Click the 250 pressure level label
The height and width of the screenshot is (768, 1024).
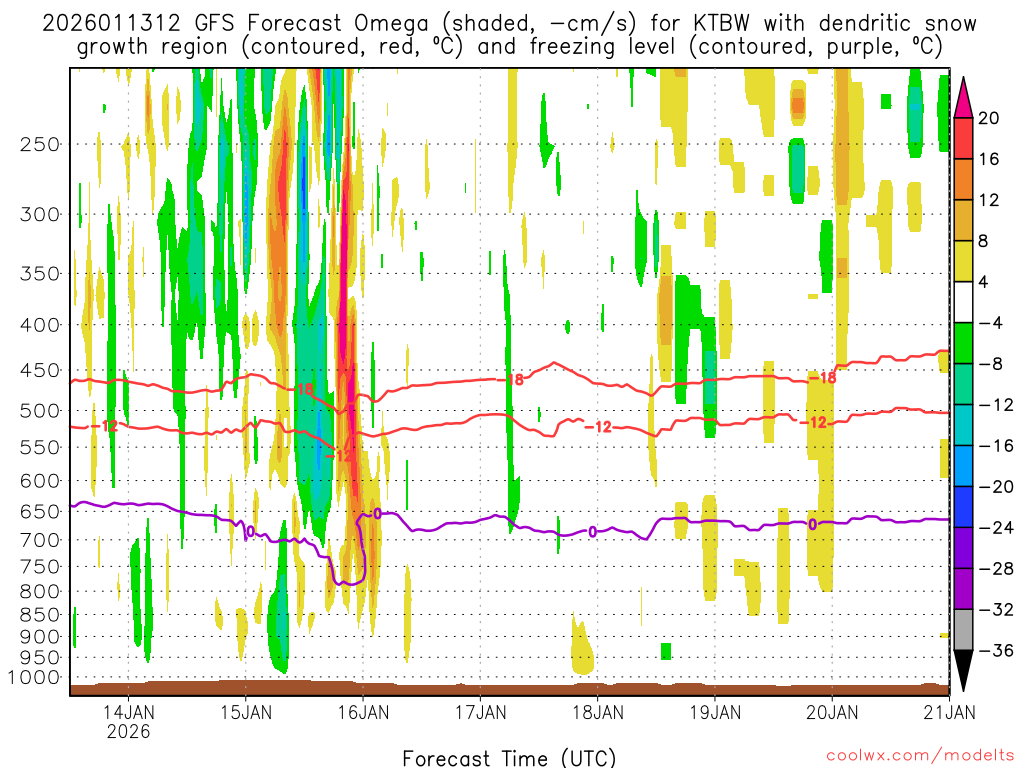point(40,144)
